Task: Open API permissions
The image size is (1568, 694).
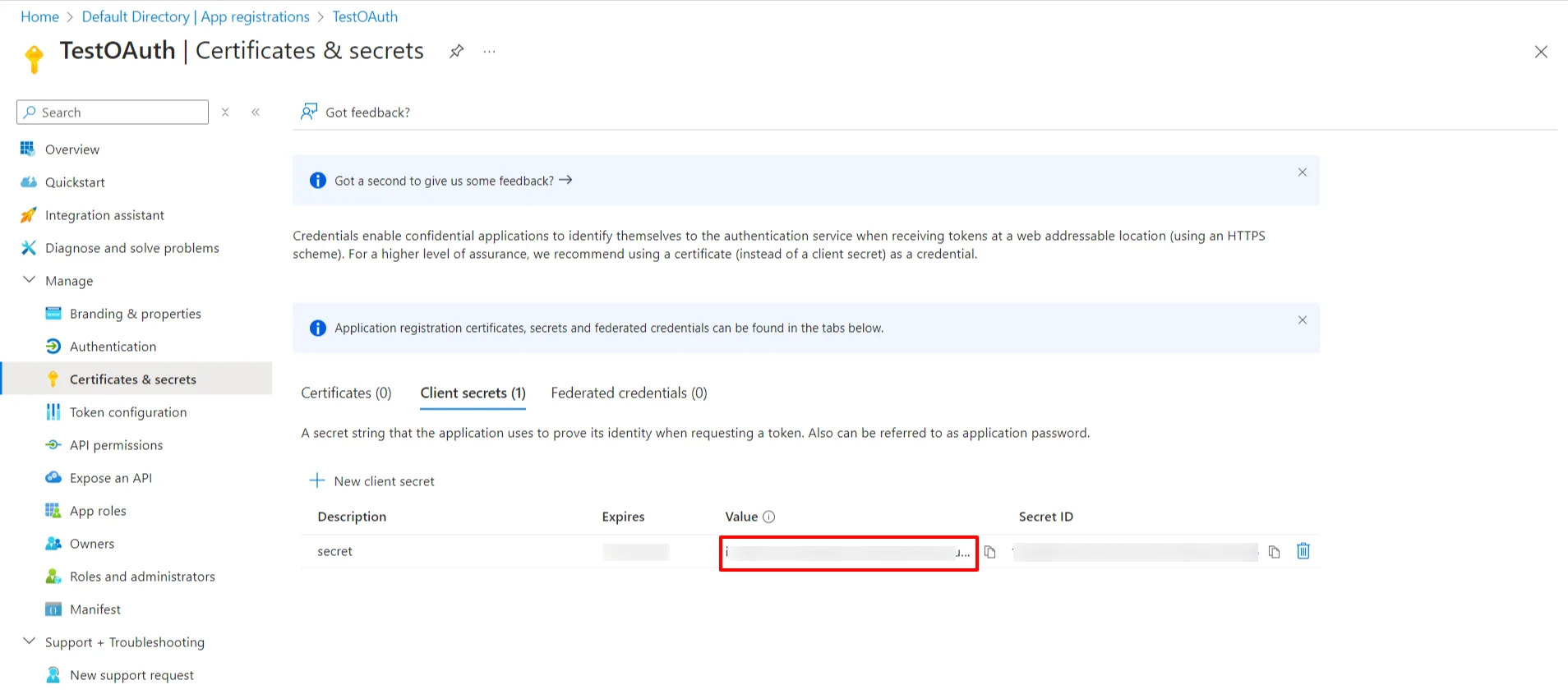Action: coord(116,445)
